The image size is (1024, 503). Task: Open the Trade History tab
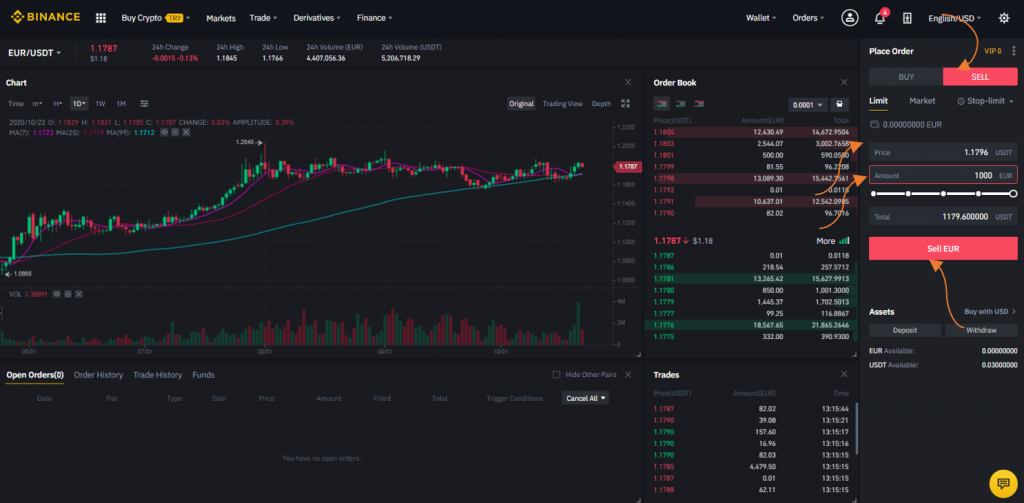157,375
